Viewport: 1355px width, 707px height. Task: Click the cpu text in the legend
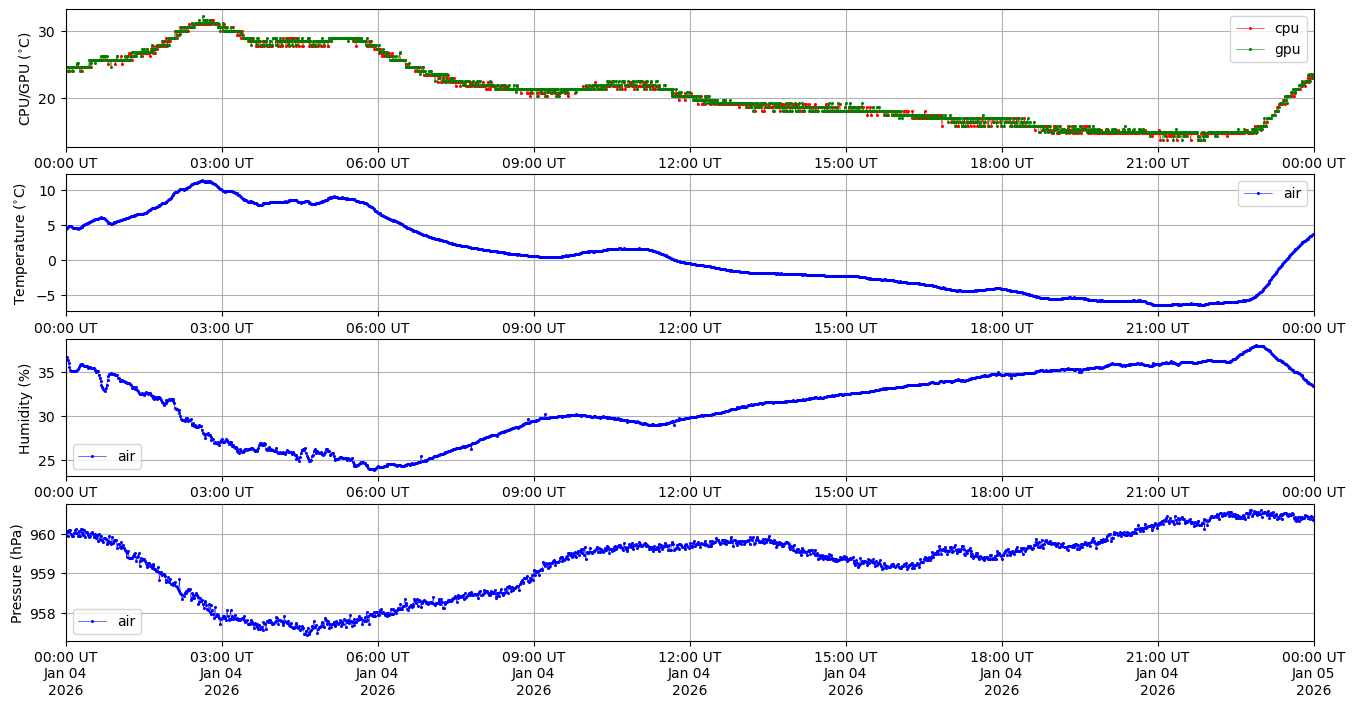pyautogui.click(x=1287, y=28)
